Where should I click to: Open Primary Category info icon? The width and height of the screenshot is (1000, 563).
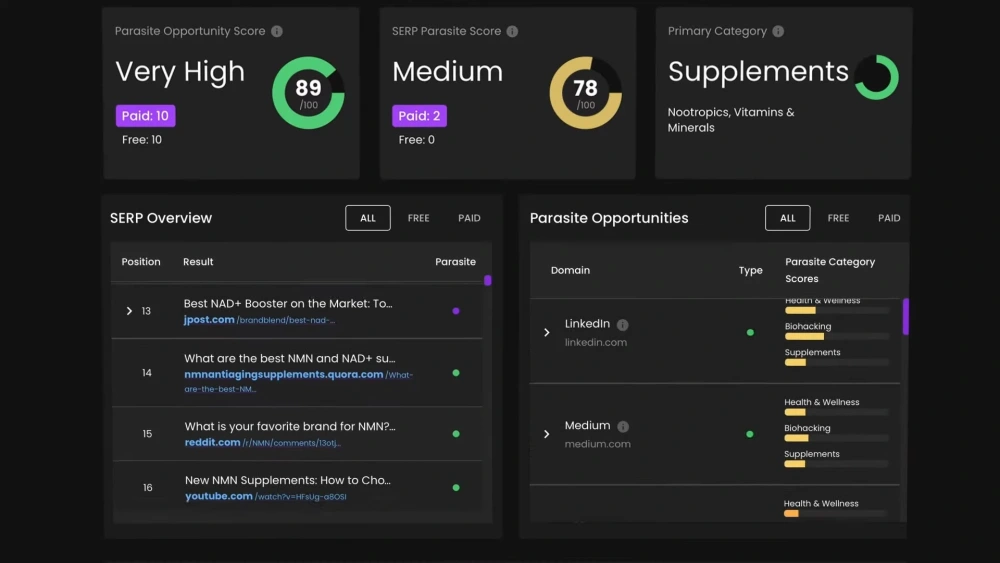click(778, 31)
